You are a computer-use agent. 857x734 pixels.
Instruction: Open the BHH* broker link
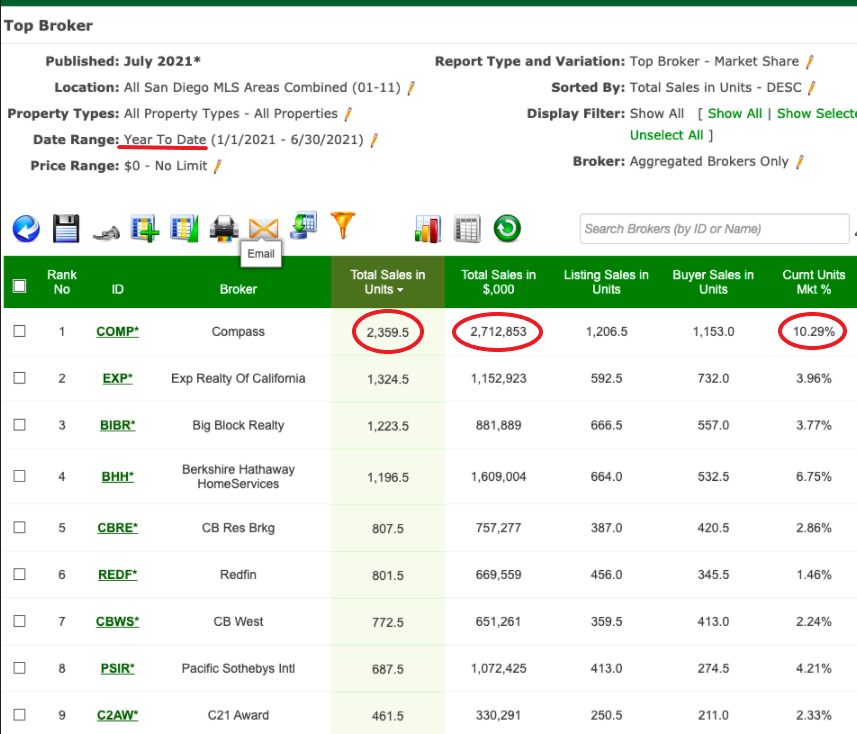coord(118,477)
